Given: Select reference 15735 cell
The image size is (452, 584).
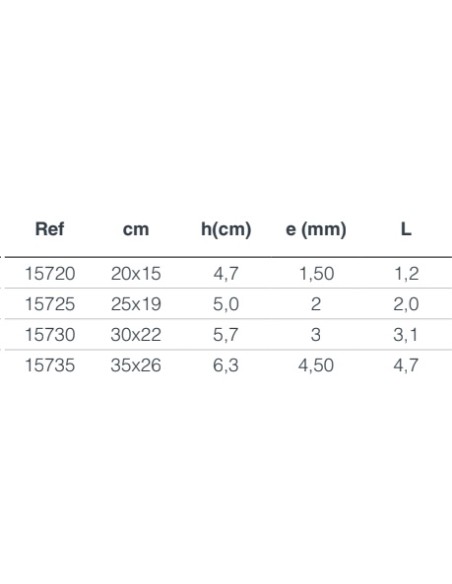Looking at the screenshot, I should click(50, 365).
